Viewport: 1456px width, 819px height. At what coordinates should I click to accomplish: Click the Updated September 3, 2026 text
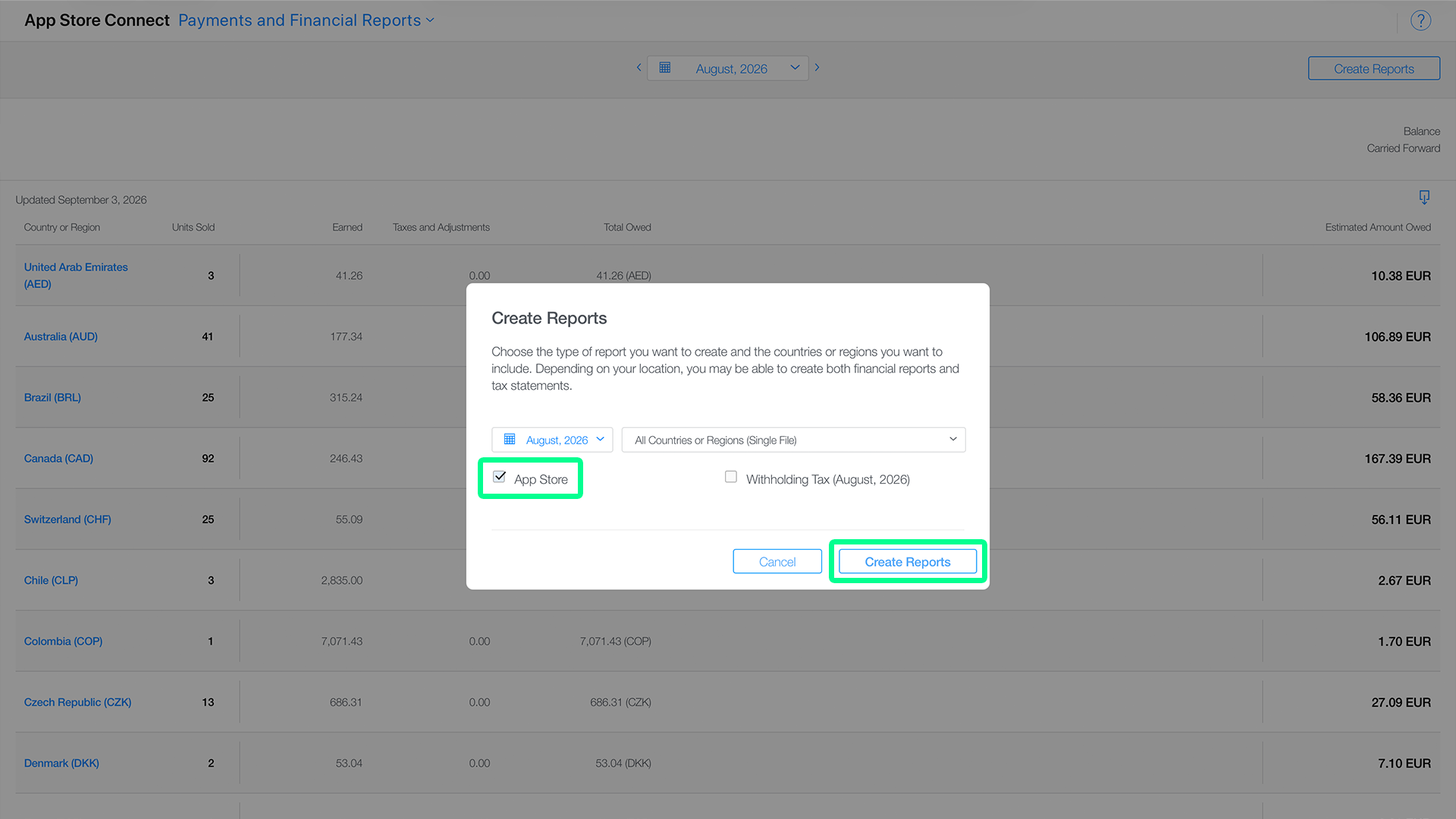tap(81, 200)
